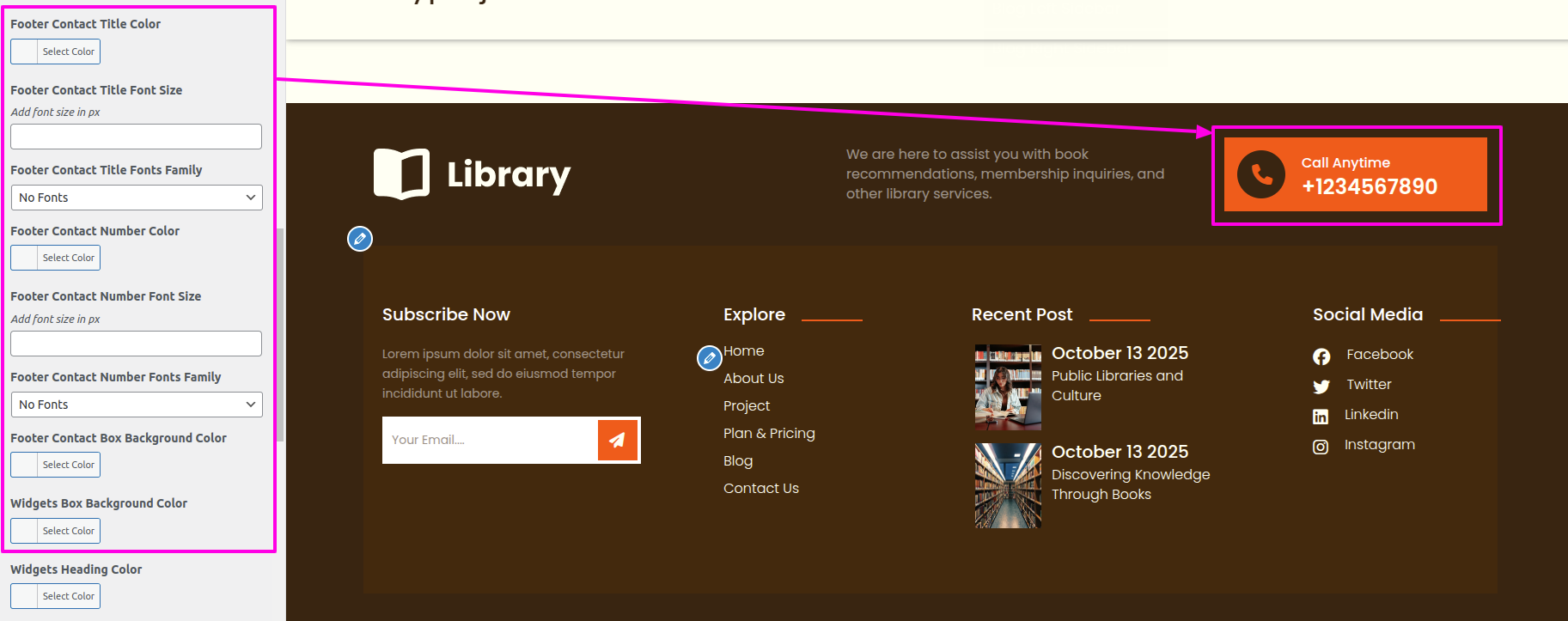
Task: Open Footer Contact Title Fonts Family dropdown
Action: (137, 198)
